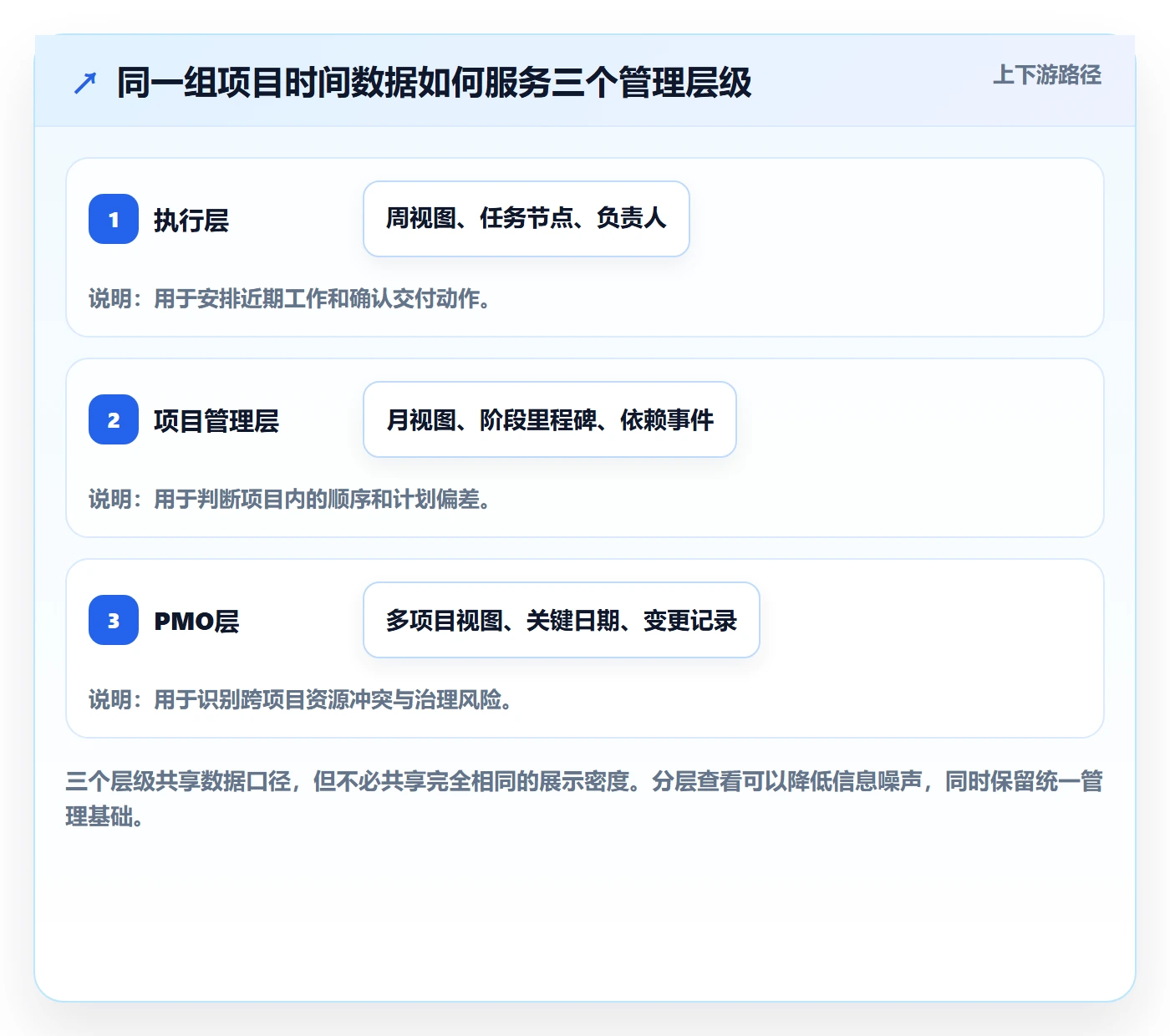Viewport: 1170px width, 1036px height.
Task: Select the 多项目视图、关键日期、变更记录 chip
Action: [562, 620]
